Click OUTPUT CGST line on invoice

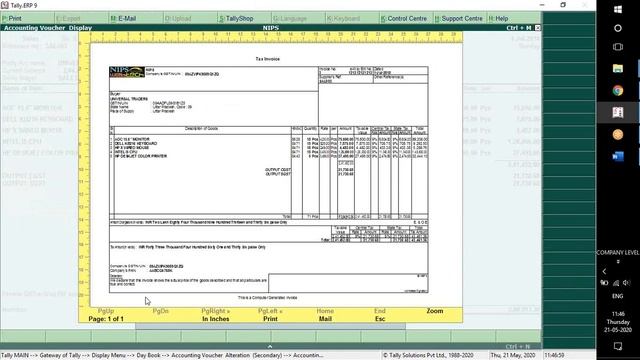pos(278,170)
